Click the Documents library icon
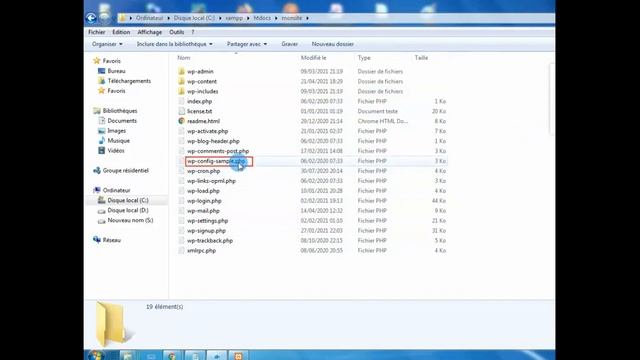The image size is (640, 360). (x=101, y=121)
